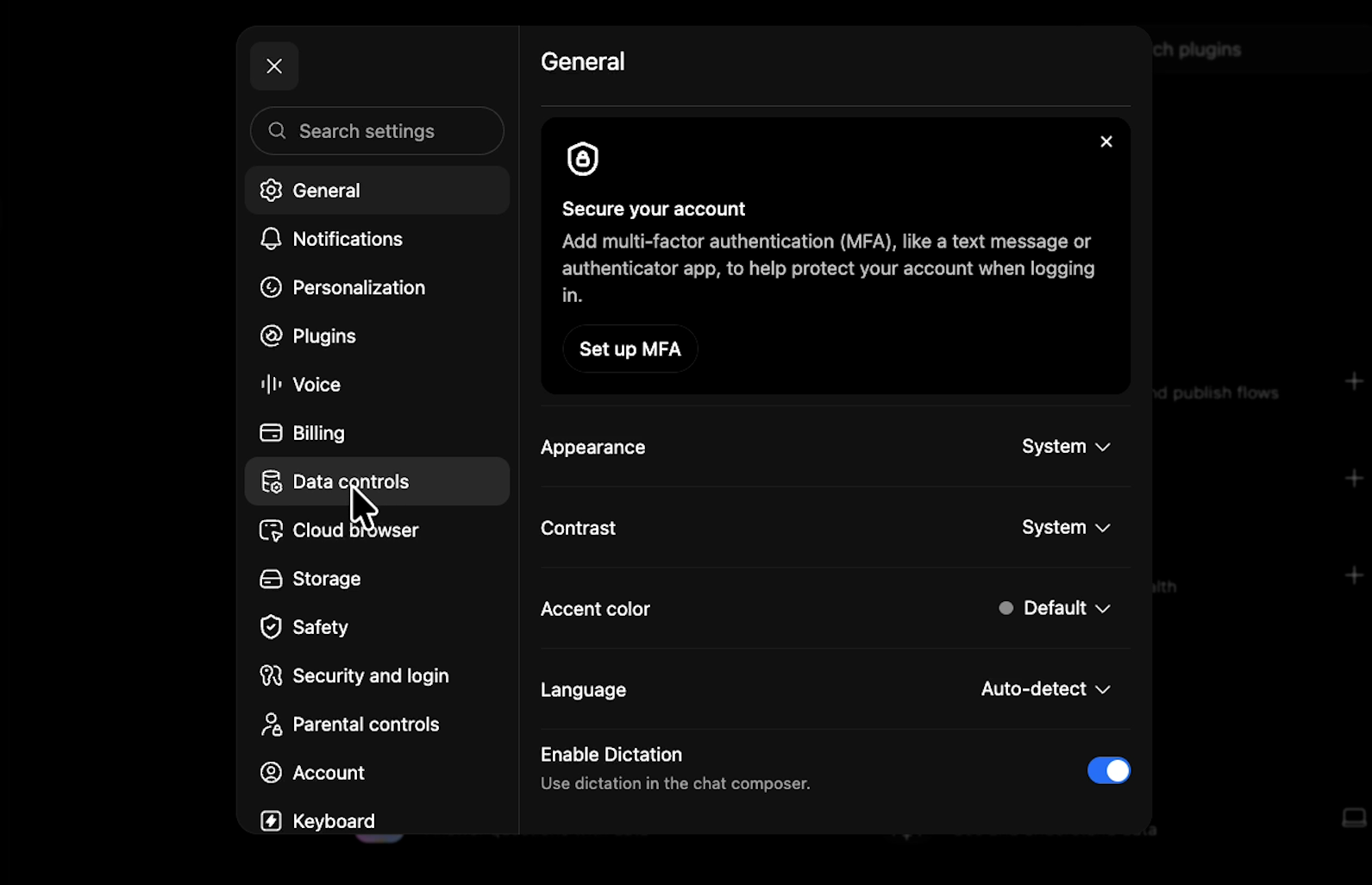Click the Account avatar icon
This screenshot has height=885, width=1372.
tap(271, 772)
